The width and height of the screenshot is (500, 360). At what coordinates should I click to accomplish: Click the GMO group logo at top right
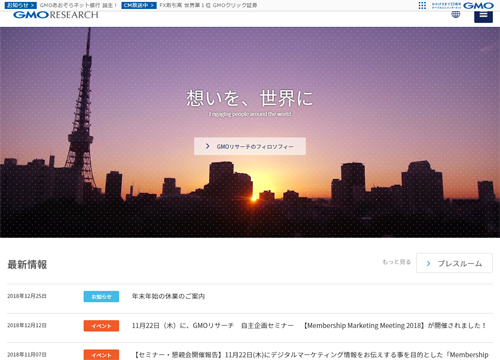pyautogui.click(x=478, y=5)
